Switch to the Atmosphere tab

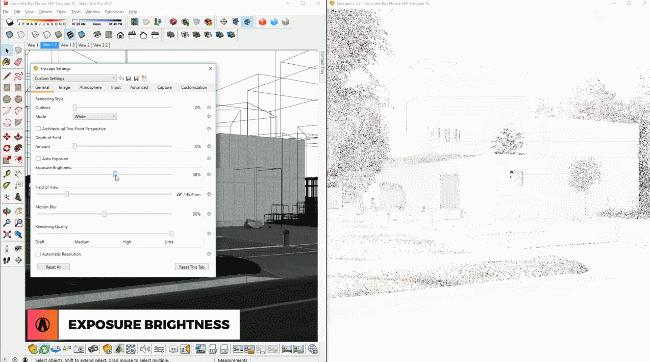tap(90, 87)
